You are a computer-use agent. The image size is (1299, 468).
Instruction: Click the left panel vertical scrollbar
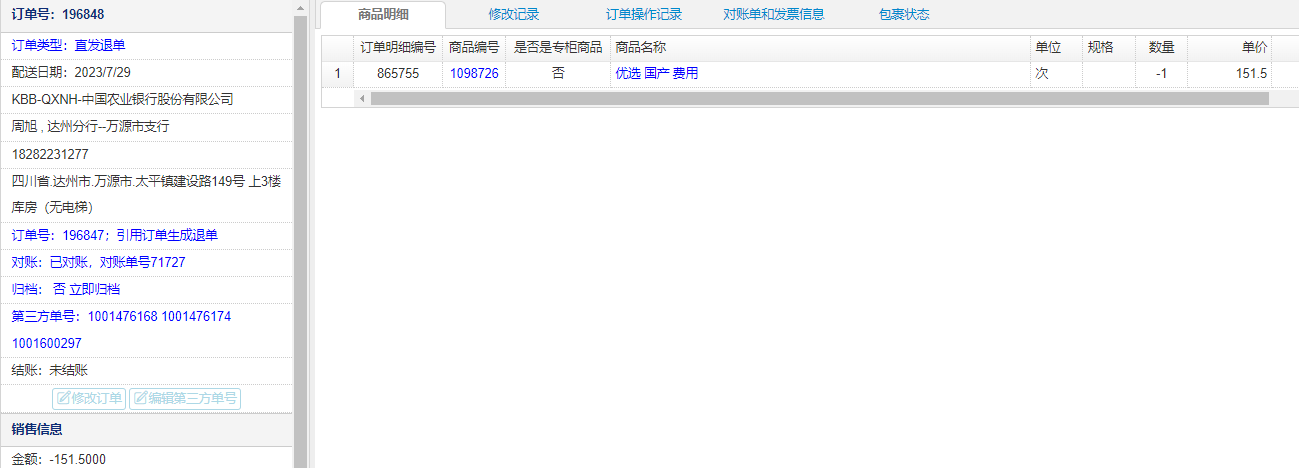(x=300, y=241)
